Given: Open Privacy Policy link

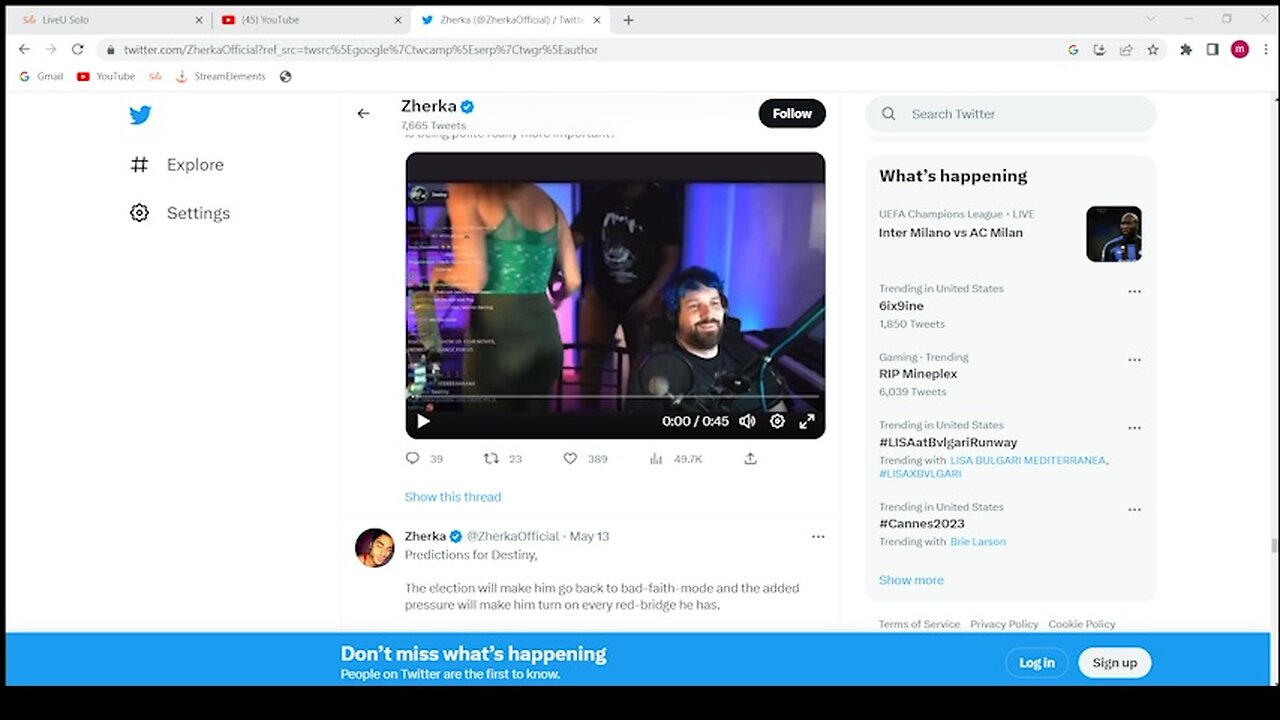Looking at the screenshot, I should coord(1004,624).
